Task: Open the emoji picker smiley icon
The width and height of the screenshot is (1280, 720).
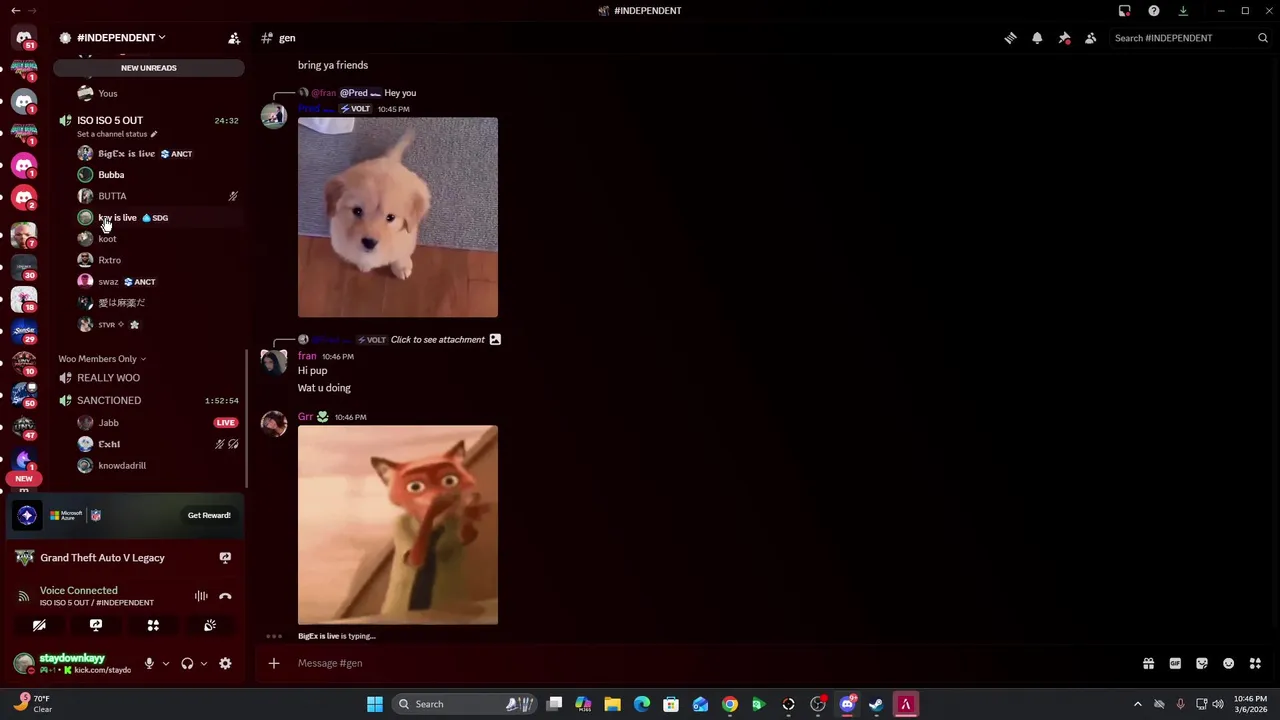Action: click(x=1229, y=663)
